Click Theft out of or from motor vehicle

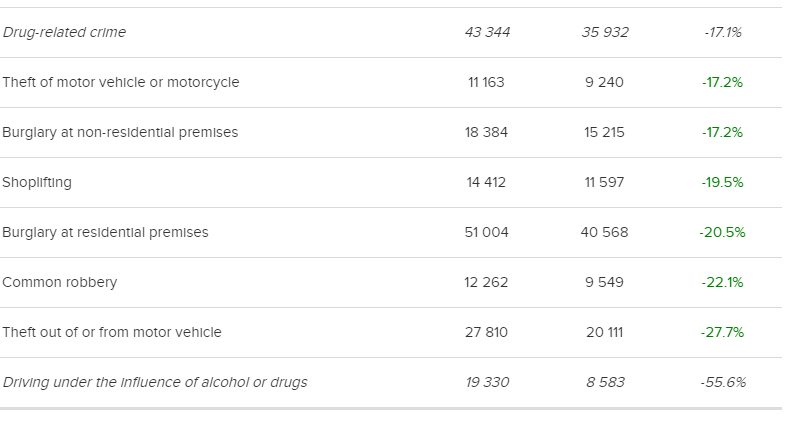pyautogui.click(x=112, y=332)
